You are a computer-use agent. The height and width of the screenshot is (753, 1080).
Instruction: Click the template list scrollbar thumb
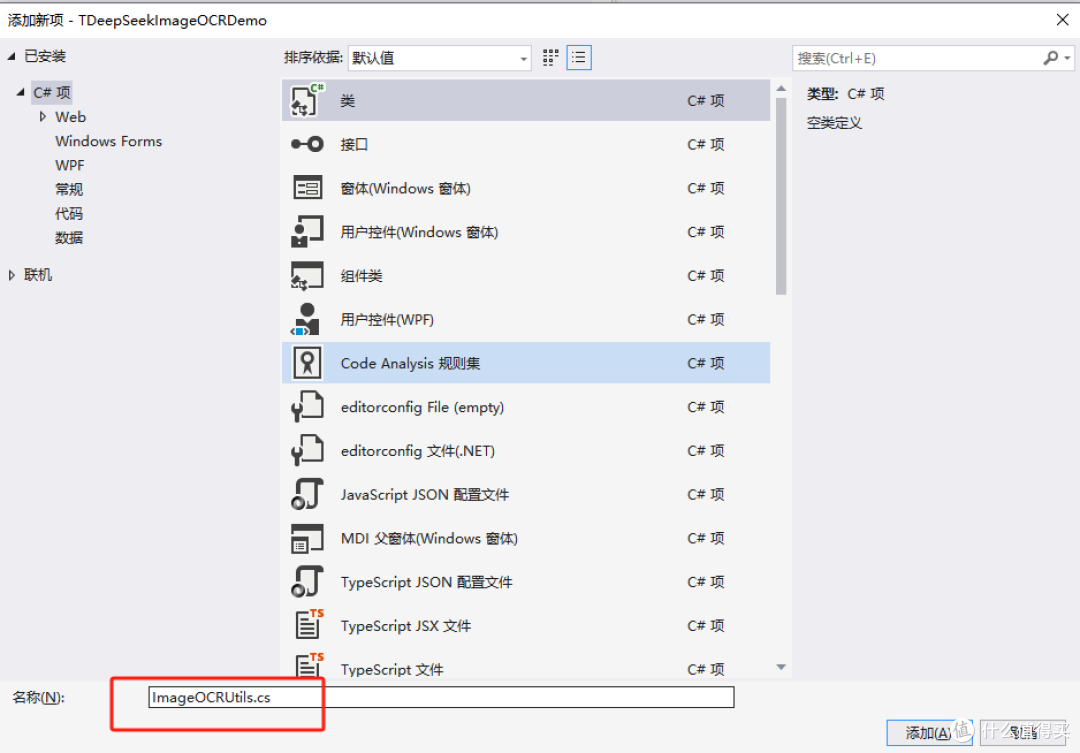tap(781, 196)
